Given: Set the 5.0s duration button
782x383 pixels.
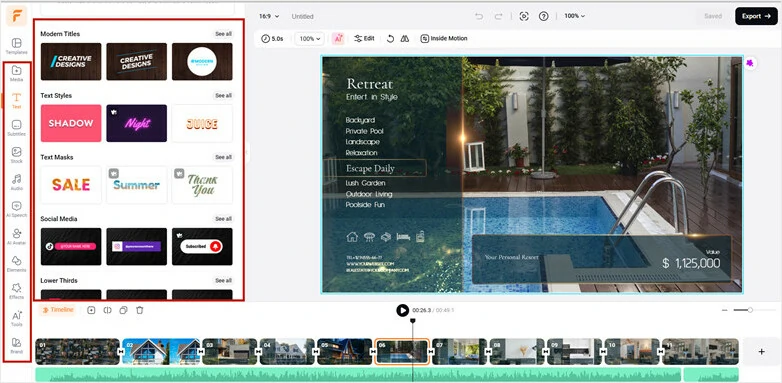Looking at the screenshot, I should 273,38.
